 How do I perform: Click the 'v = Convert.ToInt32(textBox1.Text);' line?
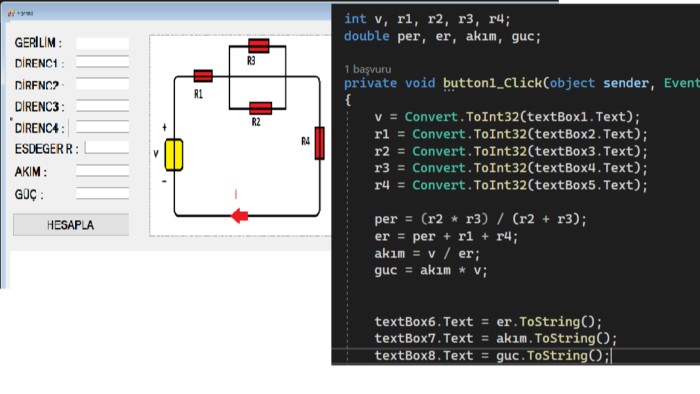pos(507,117)
